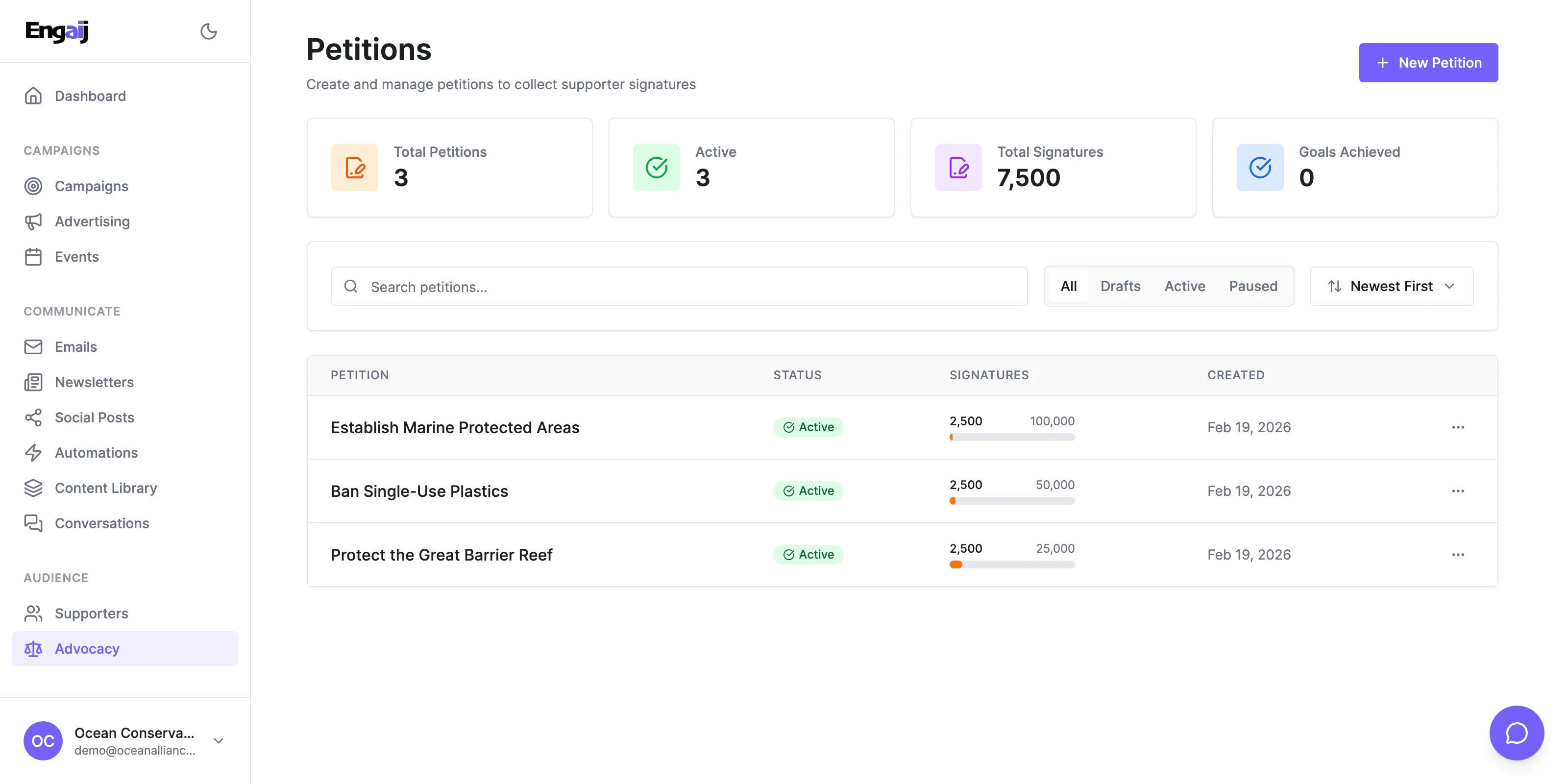Open Supporters in the sidebar
Screen dimensions: 1568x784
point(91,613)
